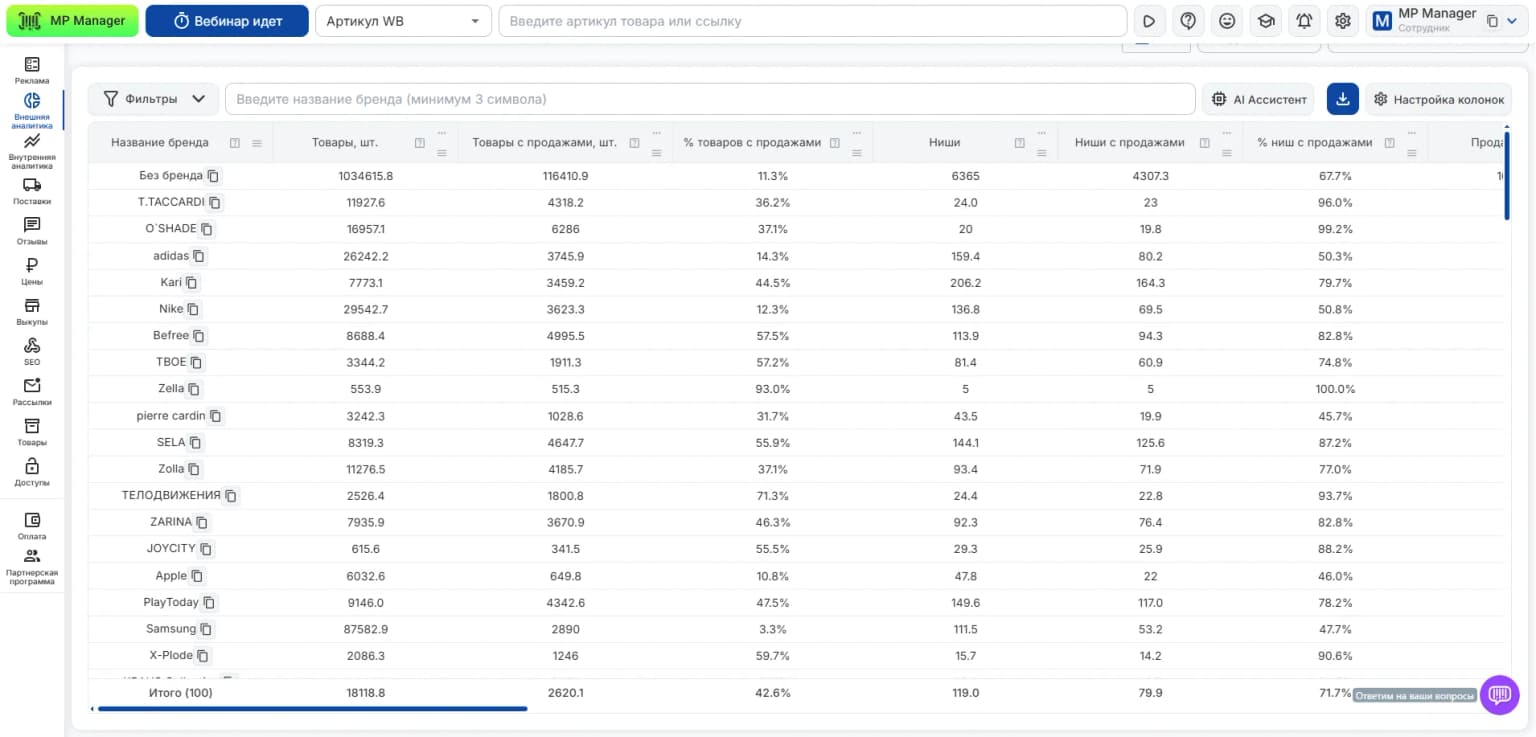The height and width of the screenshot is (737, 1536).
Task: Open the SEO sidebar section
Action: (x=32, y=351)
